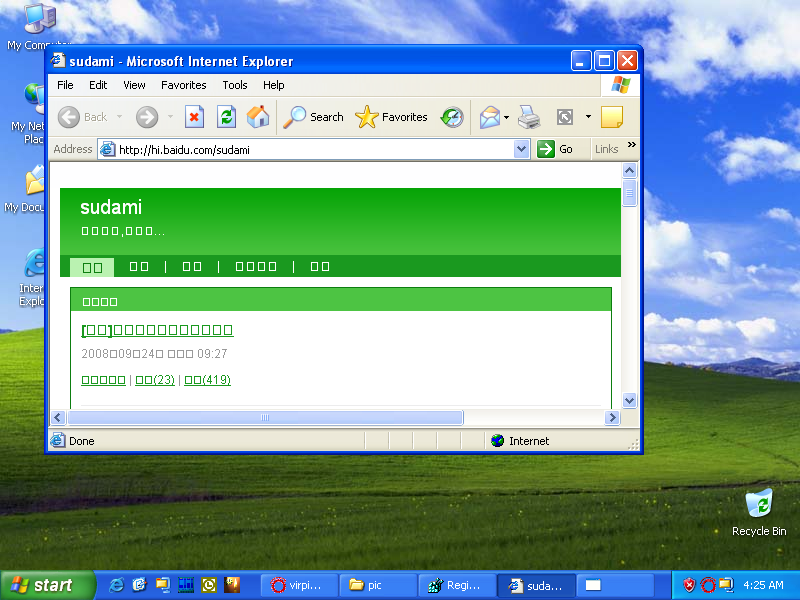The image size is (800, 600).
Task: Click the vertical scrollbar thumb
Action: [630, 193]
